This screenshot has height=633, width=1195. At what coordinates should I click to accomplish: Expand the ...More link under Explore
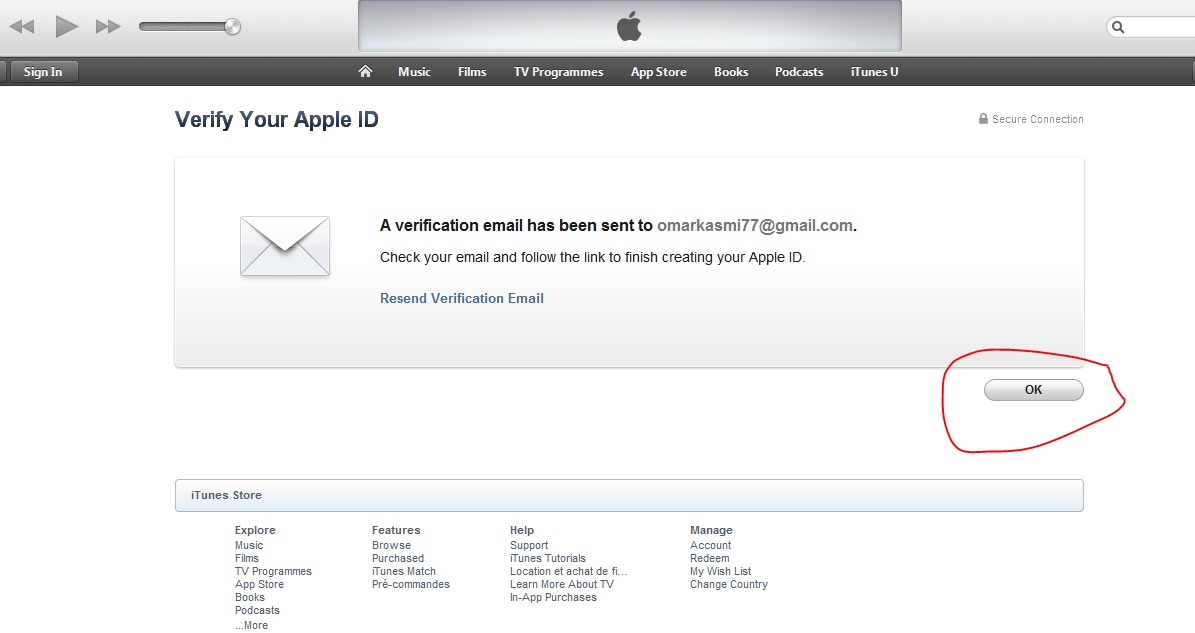click(251, 625)
